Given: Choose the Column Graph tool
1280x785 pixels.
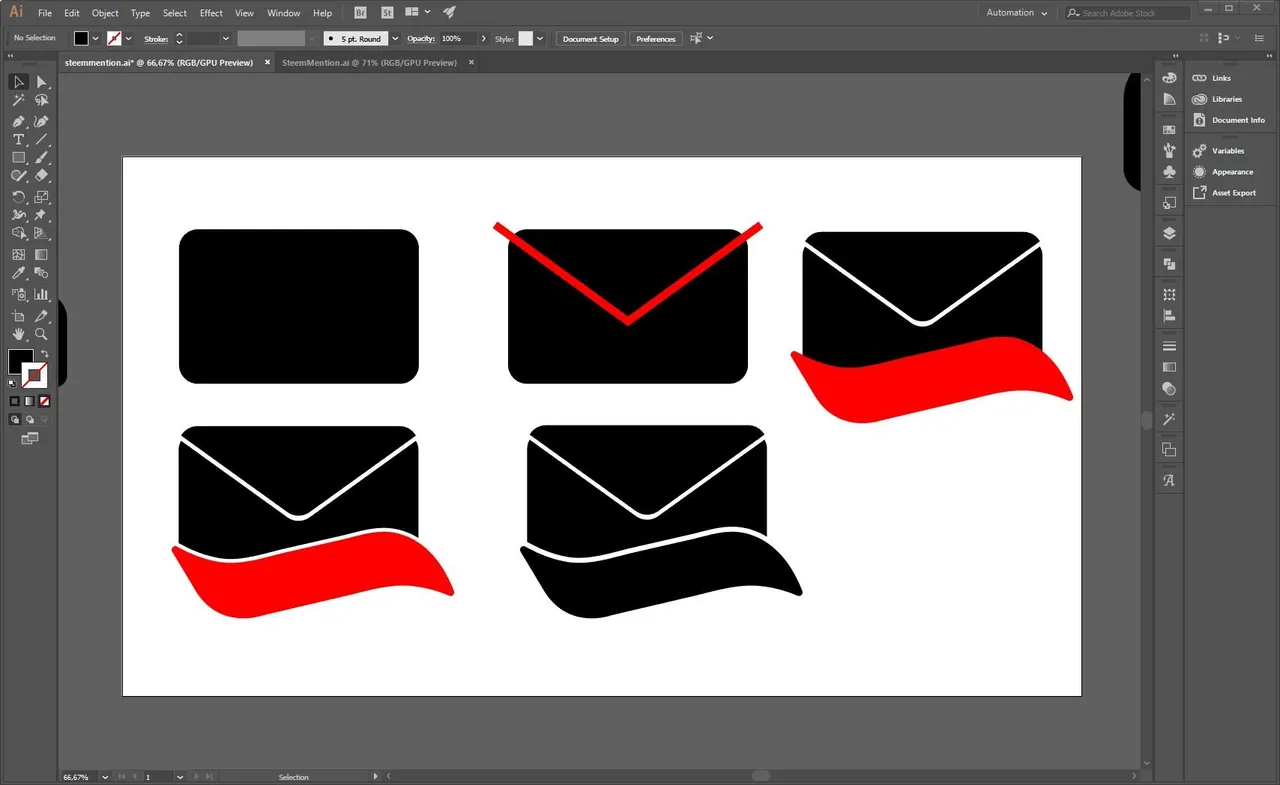Looking at the screenshot, I should (42, 295).
